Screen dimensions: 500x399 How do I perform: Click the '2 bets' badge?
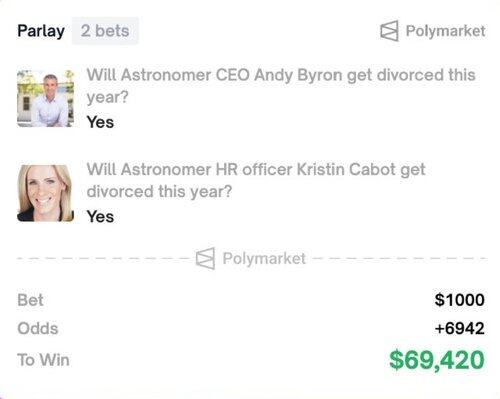pyautogui.click(x=105, y=31)
